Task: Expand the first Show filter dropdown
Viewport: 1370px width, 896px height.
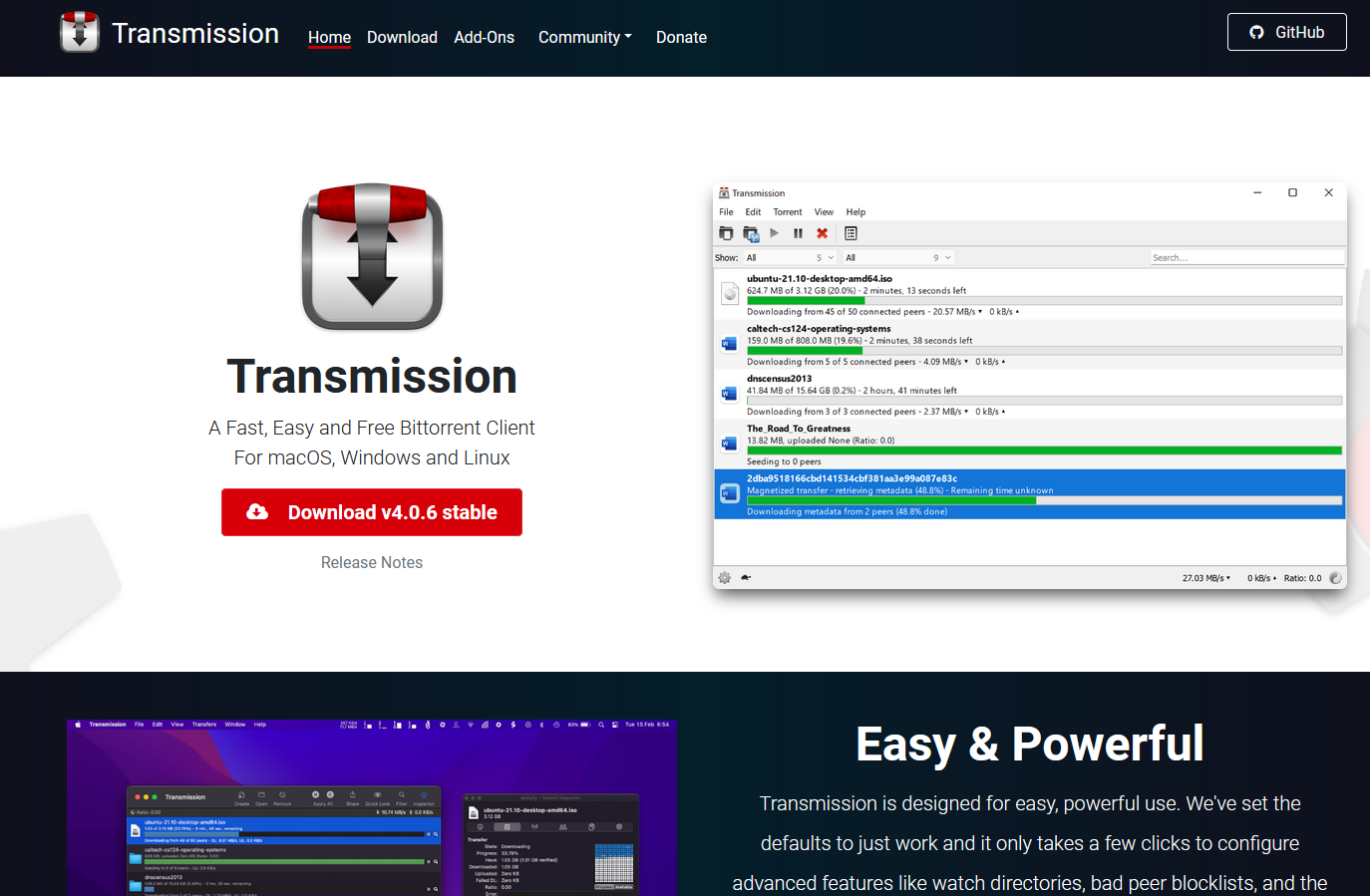Action: 790,258
